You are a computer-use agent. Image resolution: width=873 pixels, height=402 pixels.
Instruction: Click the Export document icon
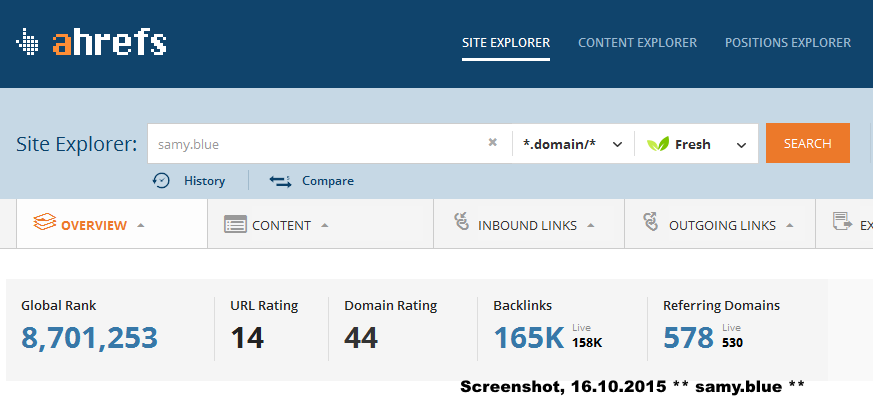point(842,221)
